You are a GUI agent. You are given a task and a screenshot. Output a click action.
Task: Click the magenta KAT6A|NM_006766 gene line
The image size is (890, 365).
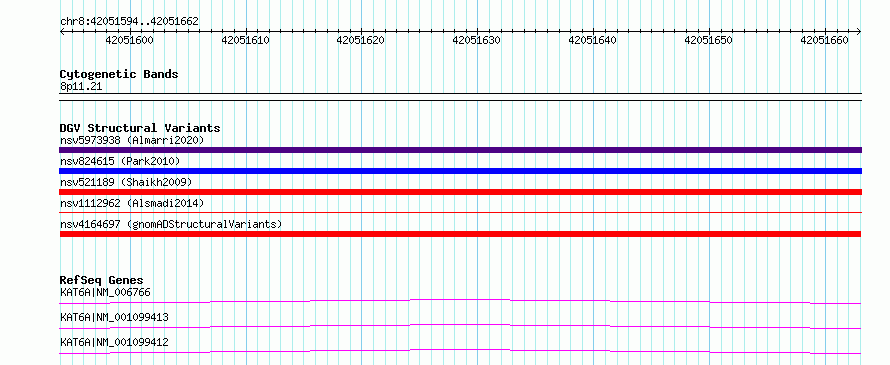click(460, 301)
